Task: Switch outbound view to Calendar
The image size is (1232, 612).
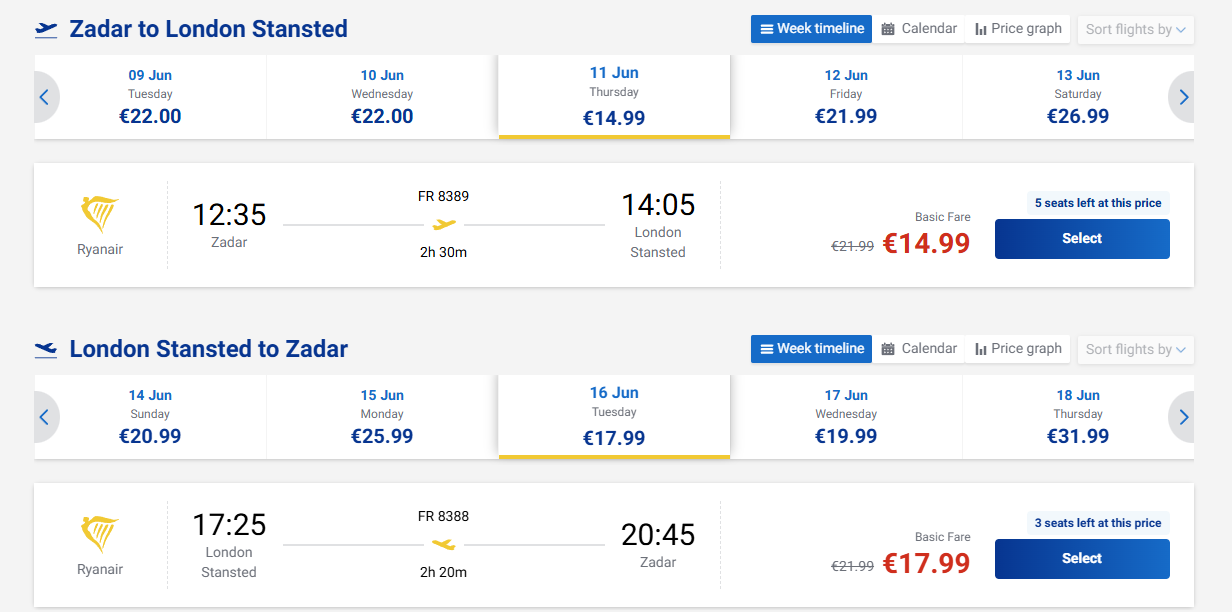Action: (x=919, y=29)
